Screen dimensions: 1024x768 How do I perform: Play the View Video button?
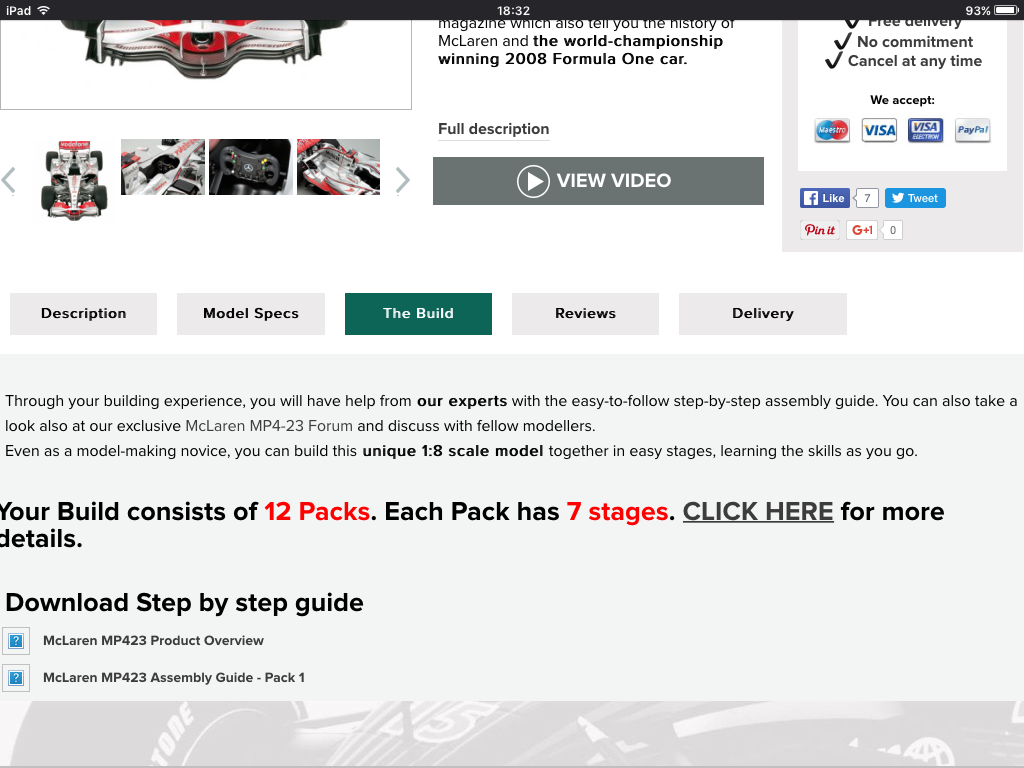coord(598,181)
